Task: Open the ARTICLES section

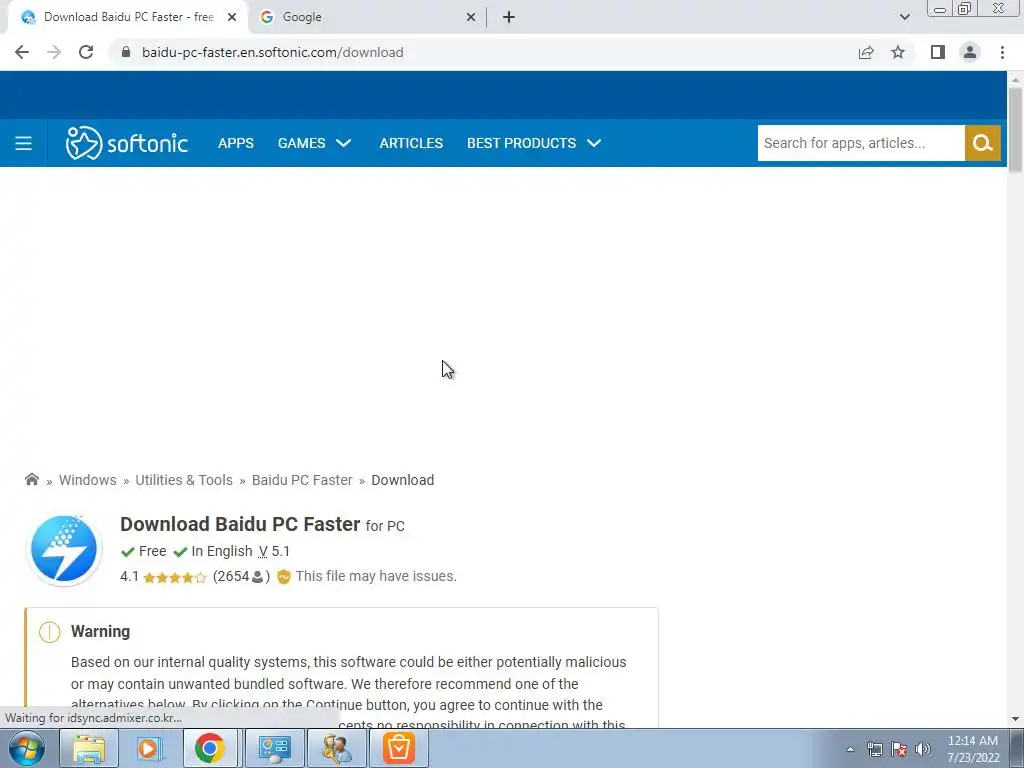Action: coord(411,143)
